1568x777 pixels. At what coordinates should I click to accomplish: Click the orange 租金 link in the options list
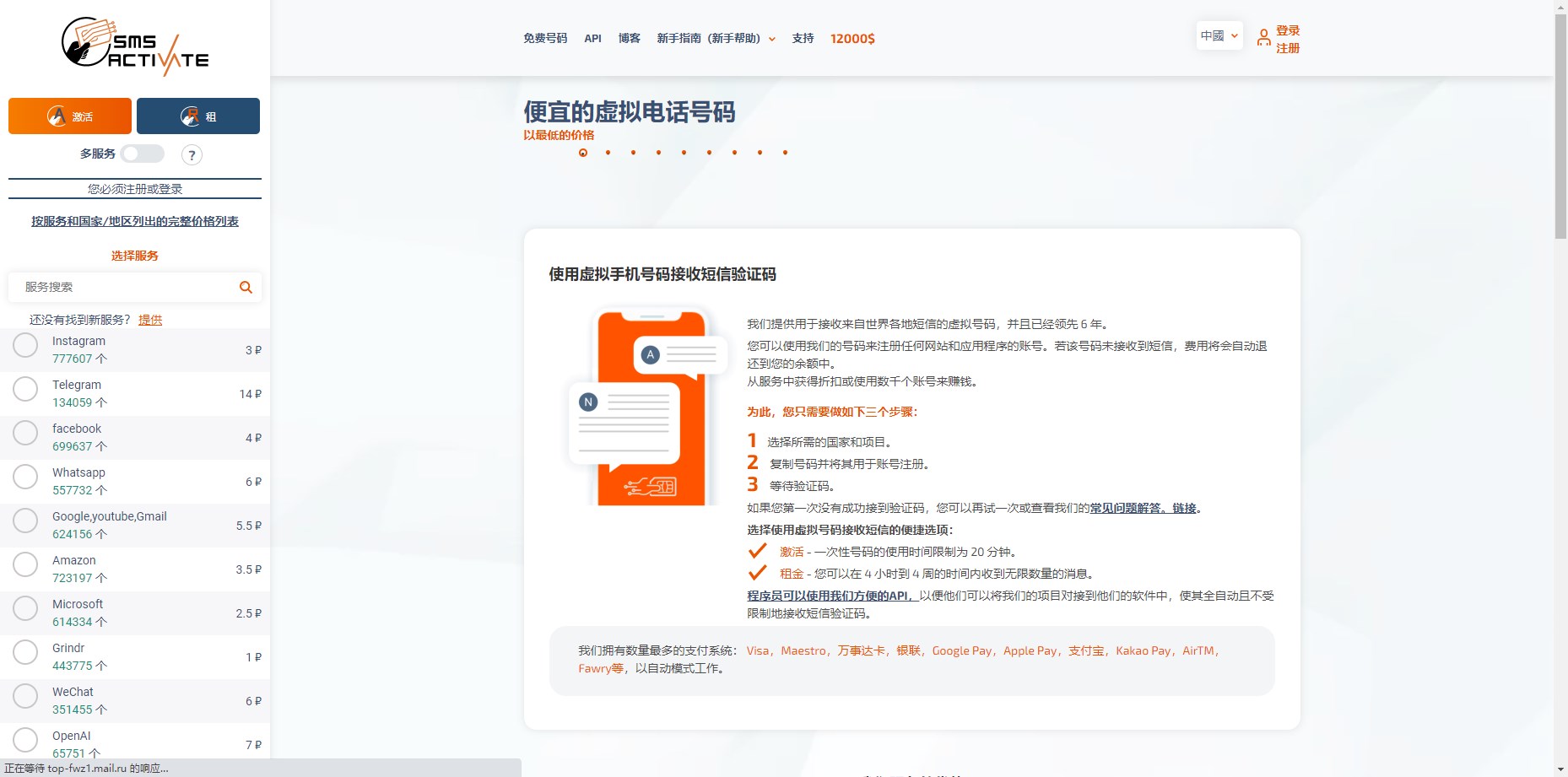click(x=792, y=574)
